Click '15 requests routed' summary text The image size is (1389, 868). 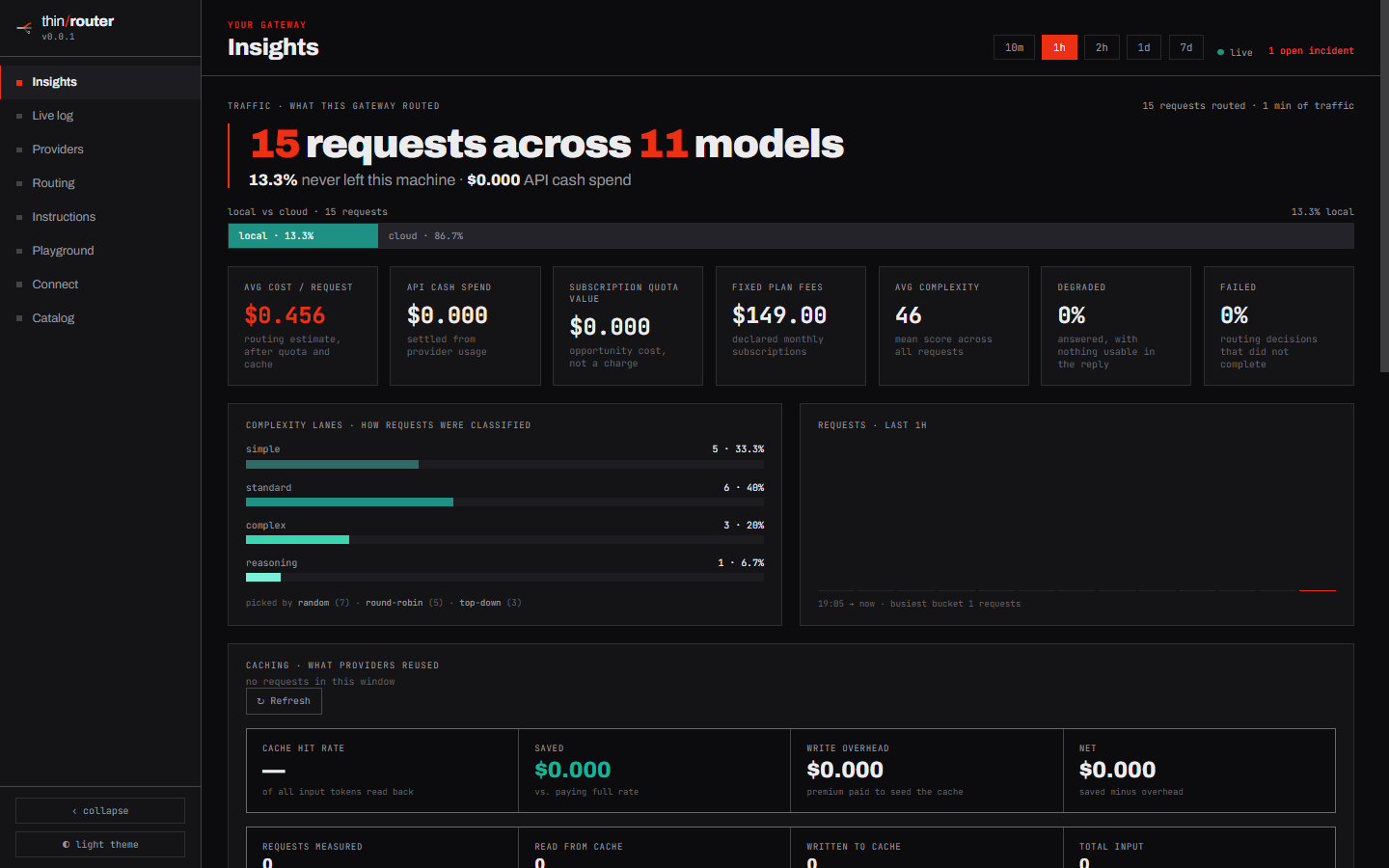tap(1194, 106)
